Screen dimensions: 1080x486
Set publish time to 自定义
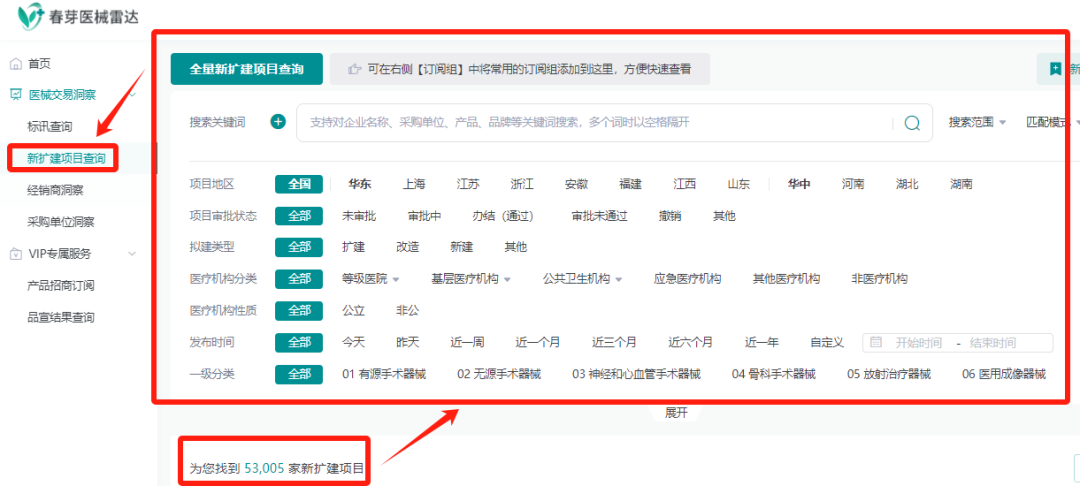click(827, 342)
